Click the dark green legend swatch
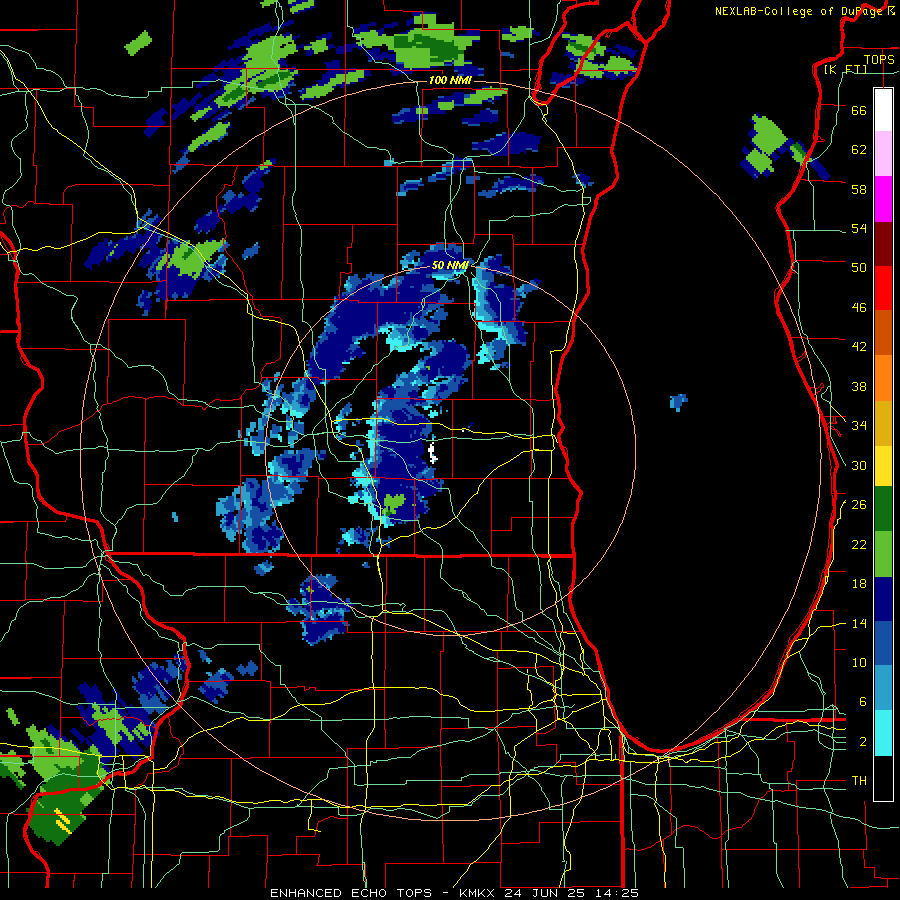The image size is (900, 900). click(883, 509)
